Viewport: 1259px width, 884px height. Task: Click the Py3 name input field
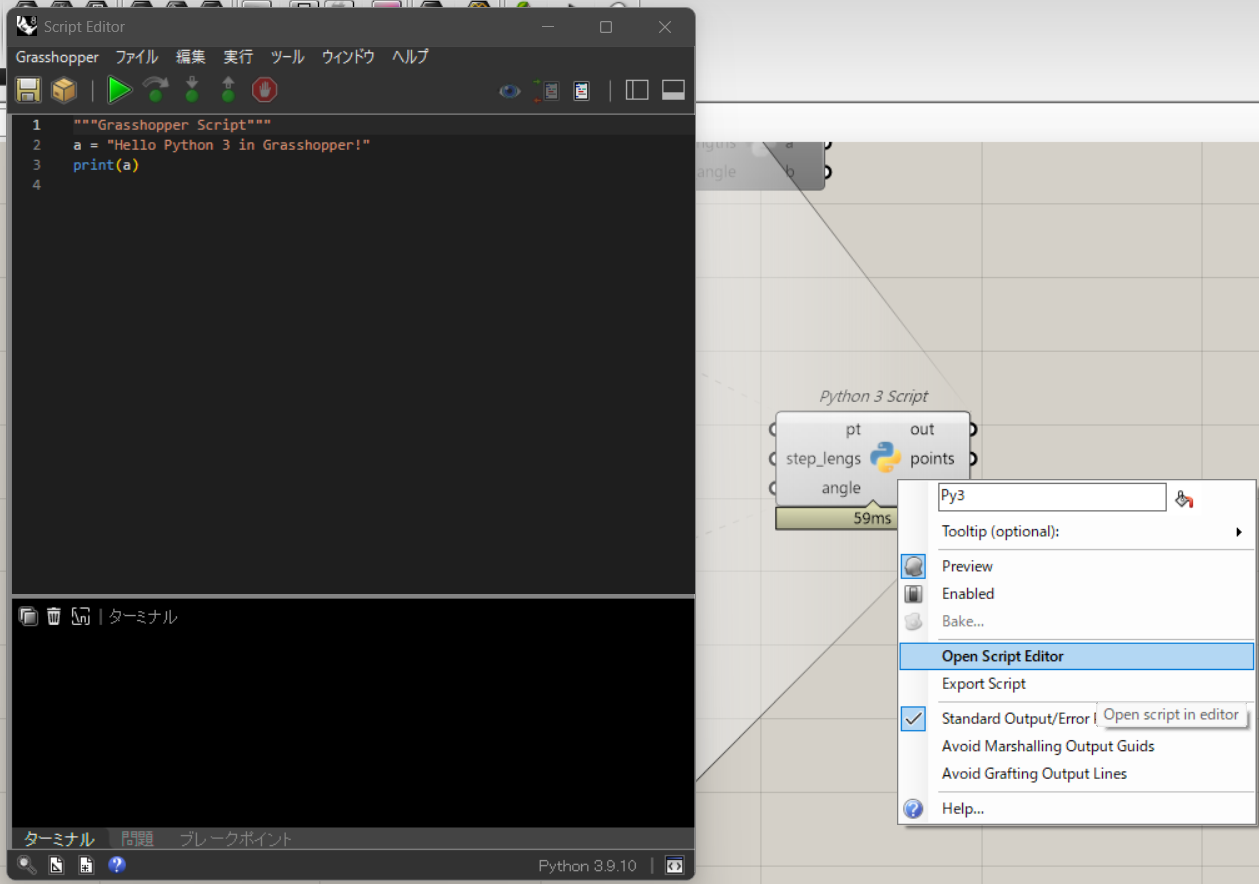click(1051, 497)
